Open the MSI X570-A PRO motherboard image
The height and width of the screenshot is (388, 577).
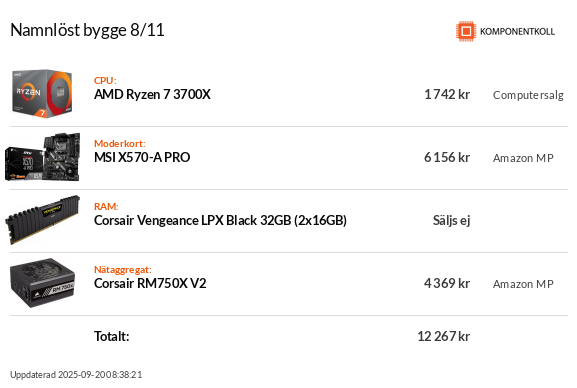[x=42, y=157]
